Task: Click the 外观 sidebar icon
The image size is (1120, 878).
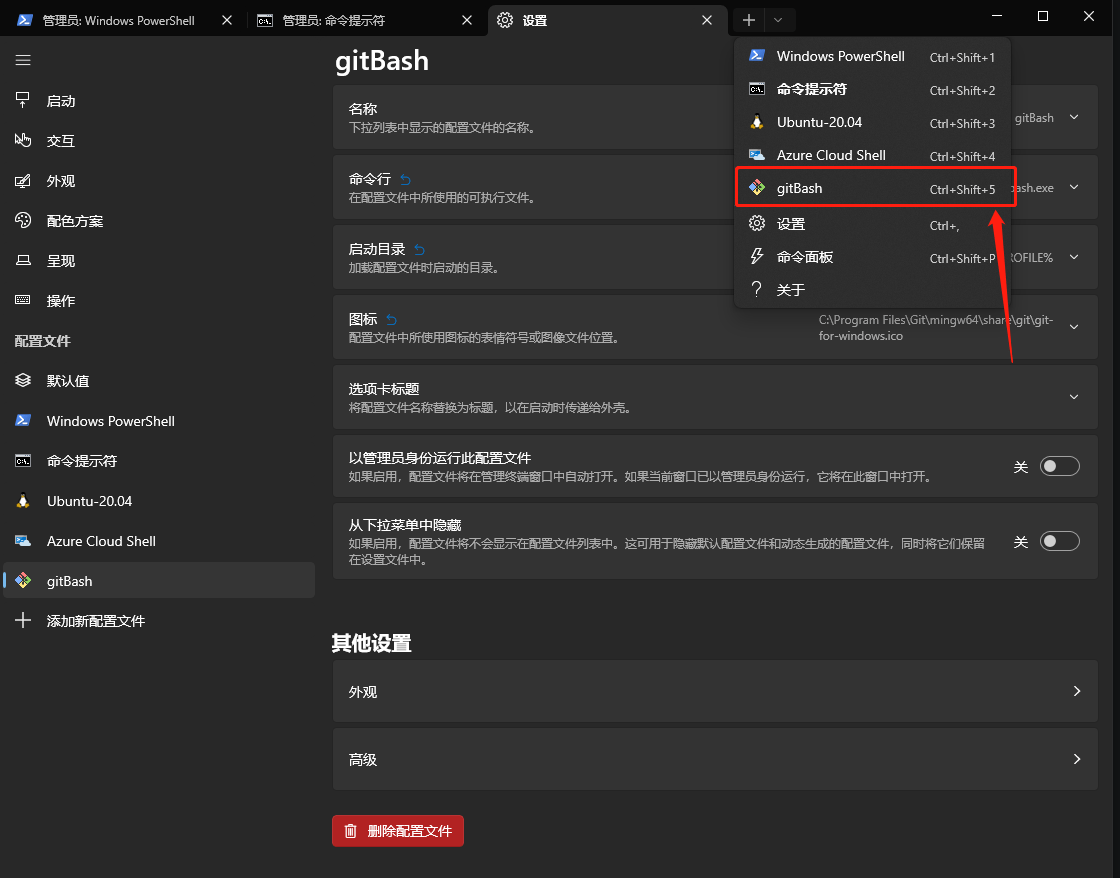Action: (x=23, y=181)
